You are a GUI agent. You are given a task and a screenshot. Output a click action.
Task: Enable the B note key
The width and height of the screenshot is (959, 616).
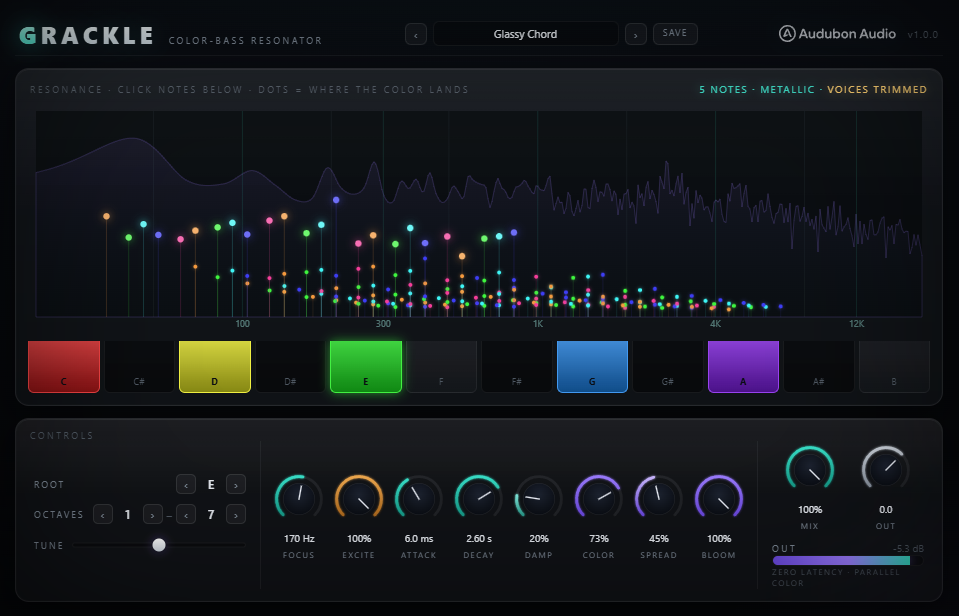click(x=894, y=366)
